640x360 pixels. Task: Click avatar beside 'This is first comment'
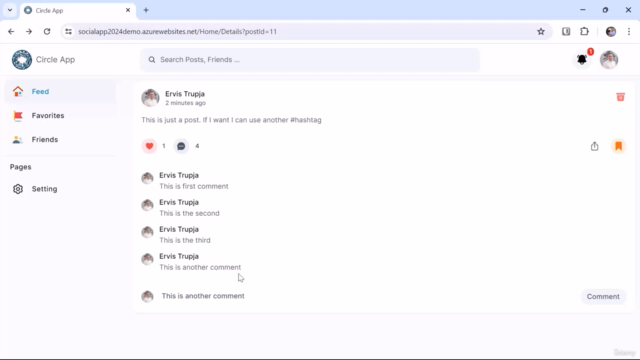(147, 178)
